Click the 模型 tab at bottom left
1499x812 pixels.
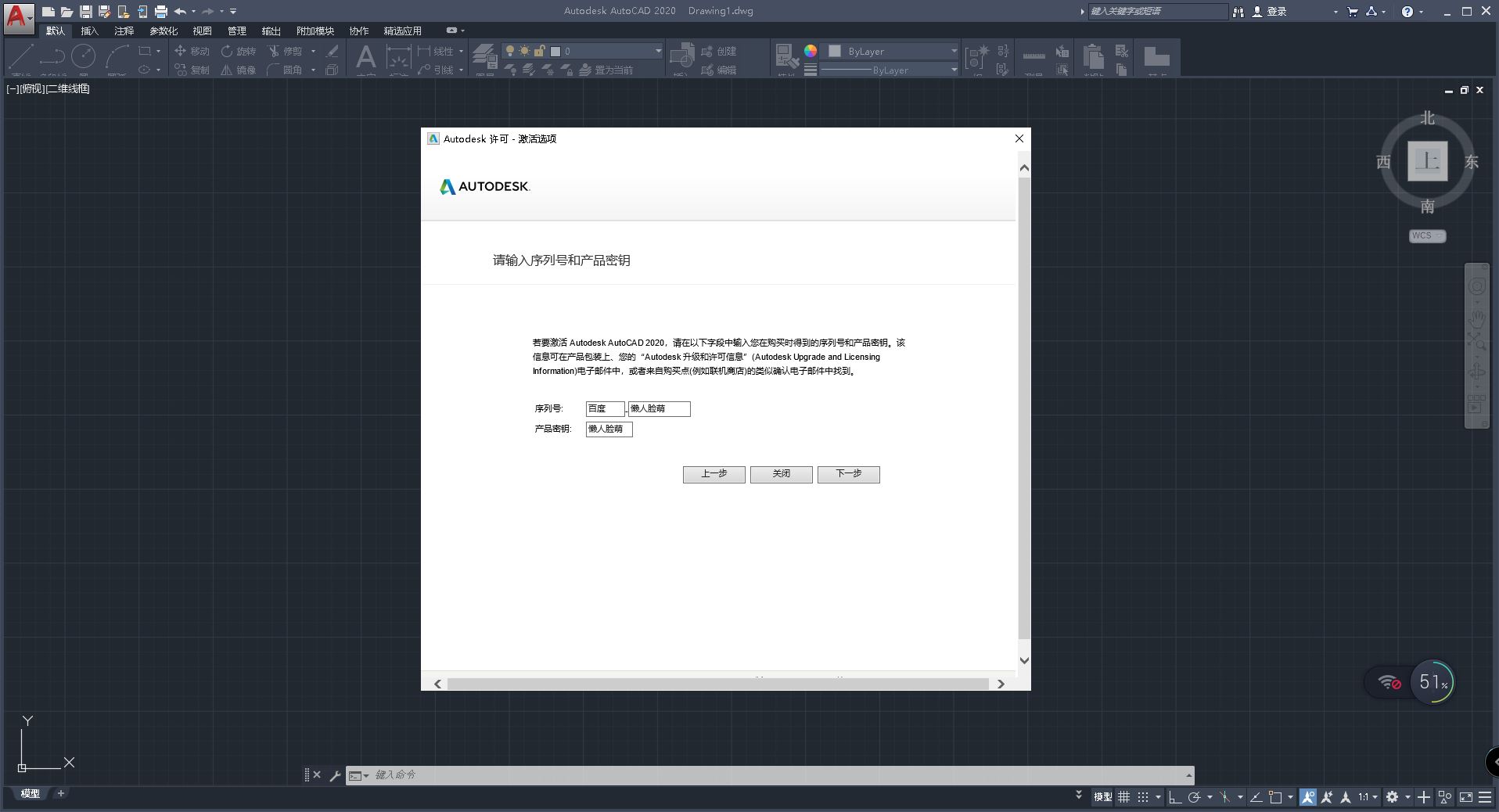click(x=30, y=793)
